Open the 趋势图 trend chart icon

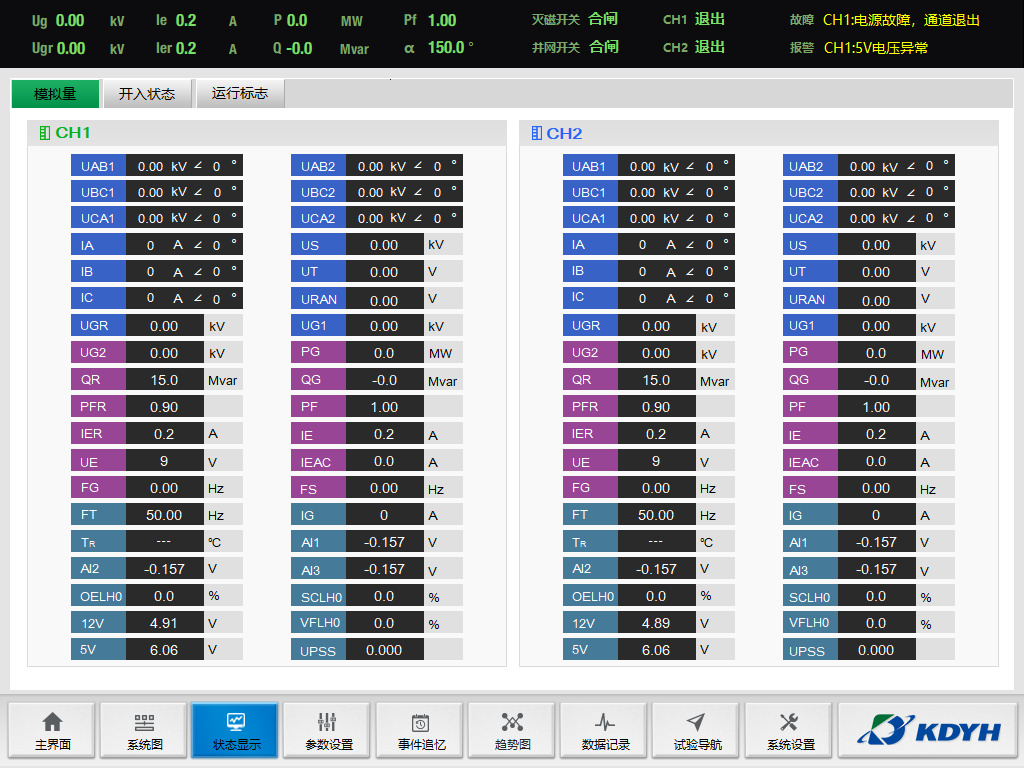coord(512,722)
